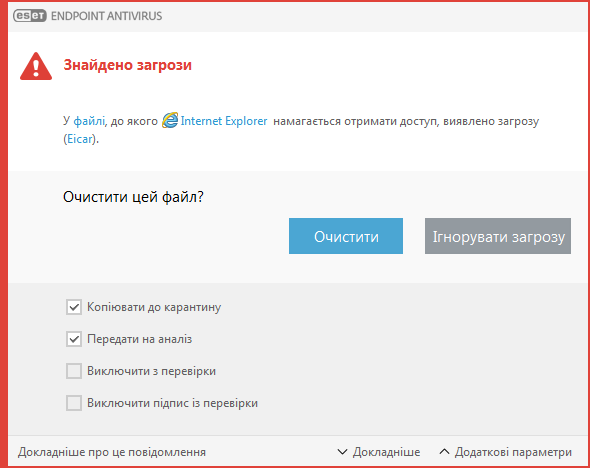This screenshot has width=590, height=468.
Task: Click the blue Очистити button
Action: click(x=346, y=236)
